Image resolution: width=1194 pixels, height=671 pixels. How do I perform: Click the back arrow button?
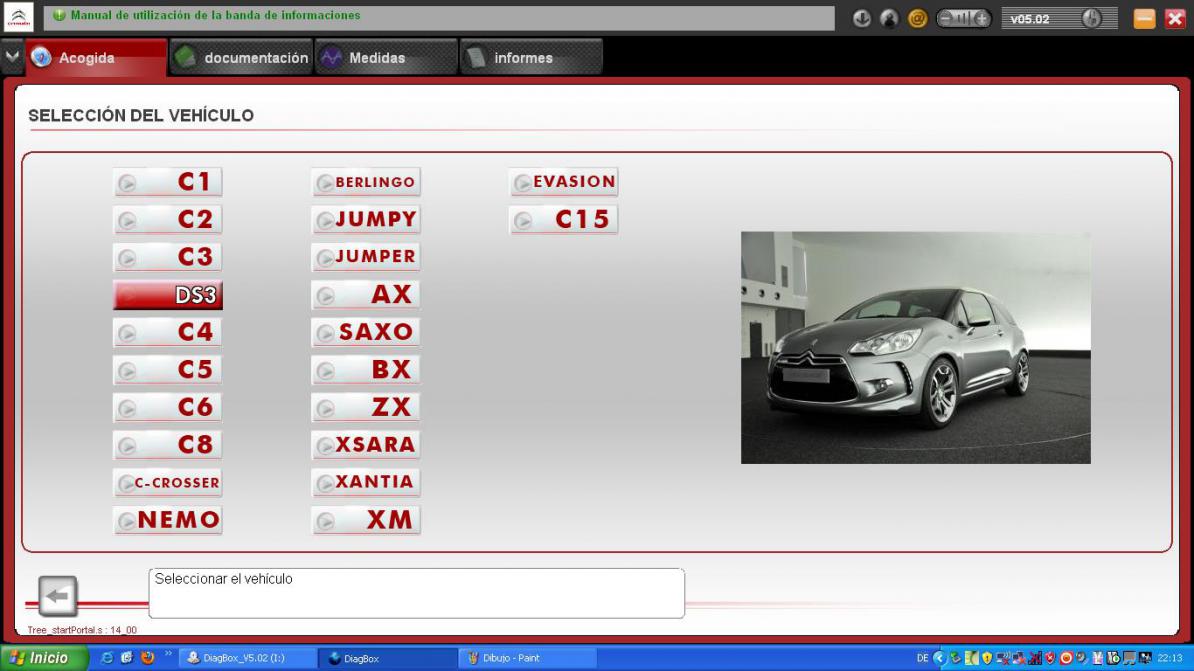(x=58, y=596)
